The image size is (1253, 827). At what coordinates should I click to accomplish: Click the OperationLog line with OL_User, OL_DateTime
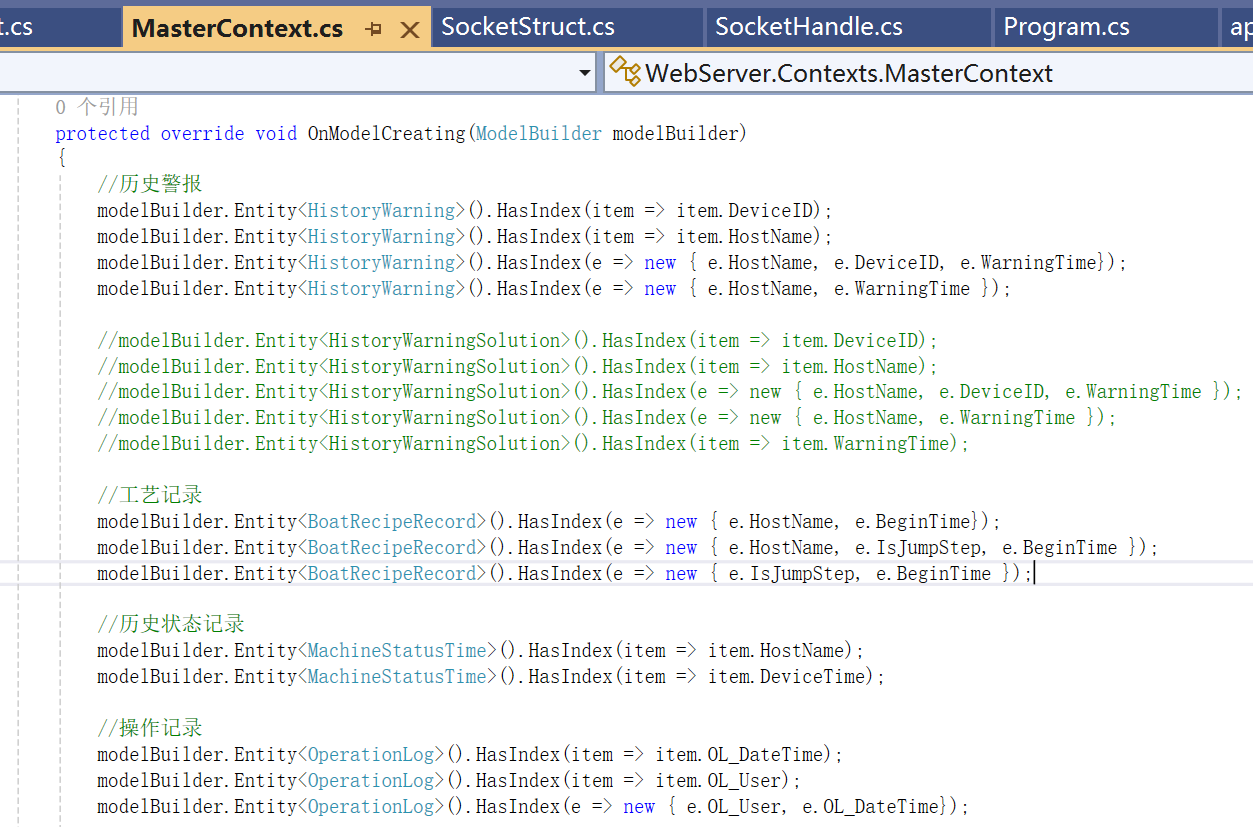coord(533,806)
